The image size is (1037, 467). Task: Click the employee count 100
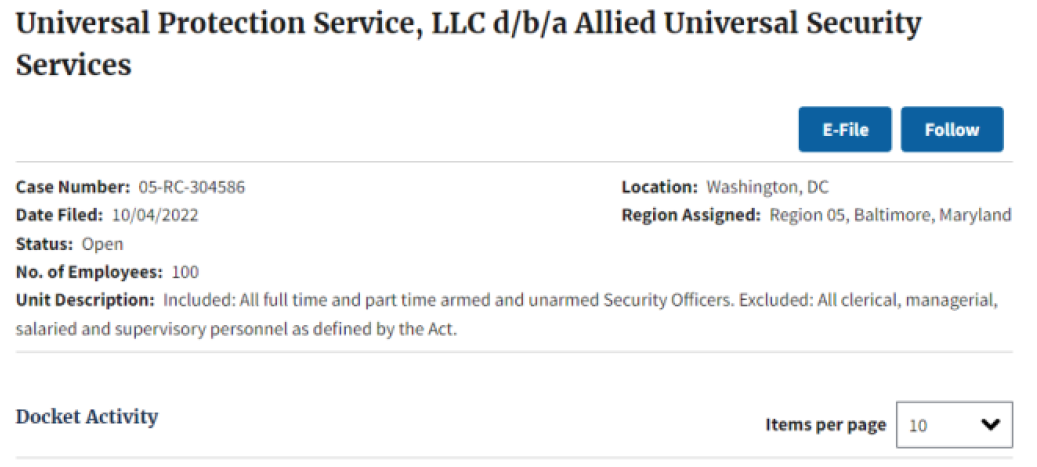(185, 272)
